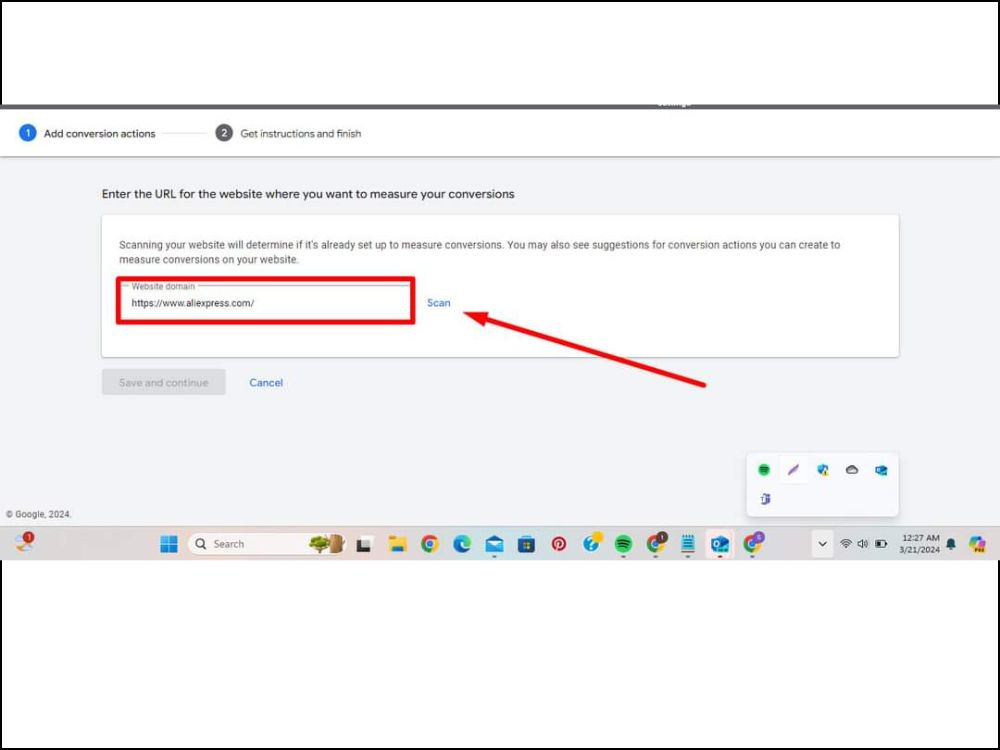
Task: Open Task View from the taskbar
Action: 364,545
